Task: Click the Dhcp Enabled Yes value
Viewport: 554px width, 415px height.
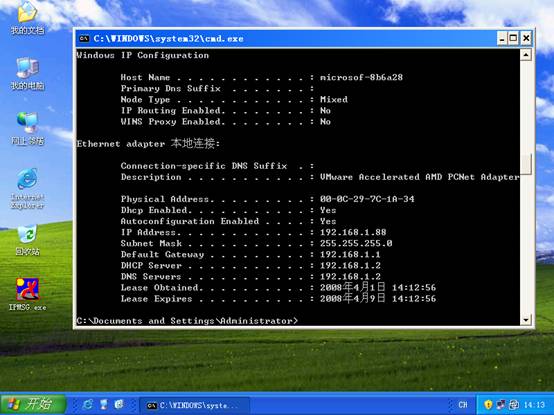Action: (x=328, y=210)
